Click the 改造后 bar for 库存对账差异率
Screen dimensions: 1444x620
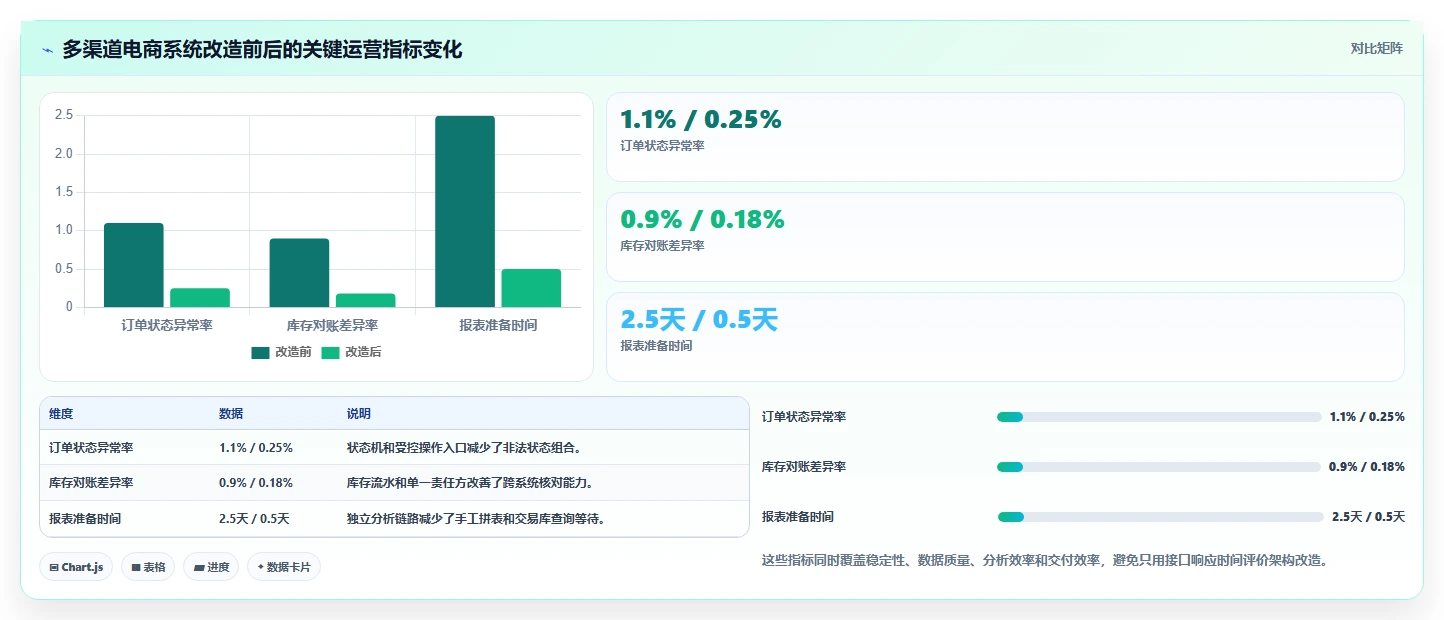(365, 300)
